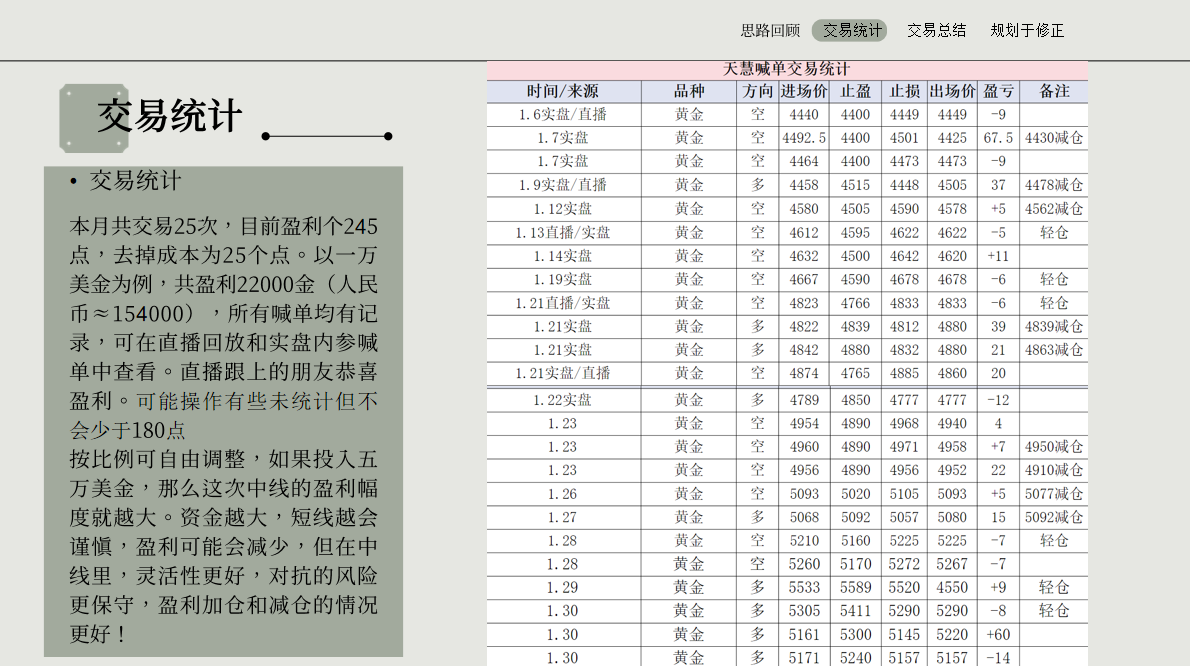Viewport: 1190px width, 666px height.
Task: Select the 方向 column header
Action: [x=757, y=91]
